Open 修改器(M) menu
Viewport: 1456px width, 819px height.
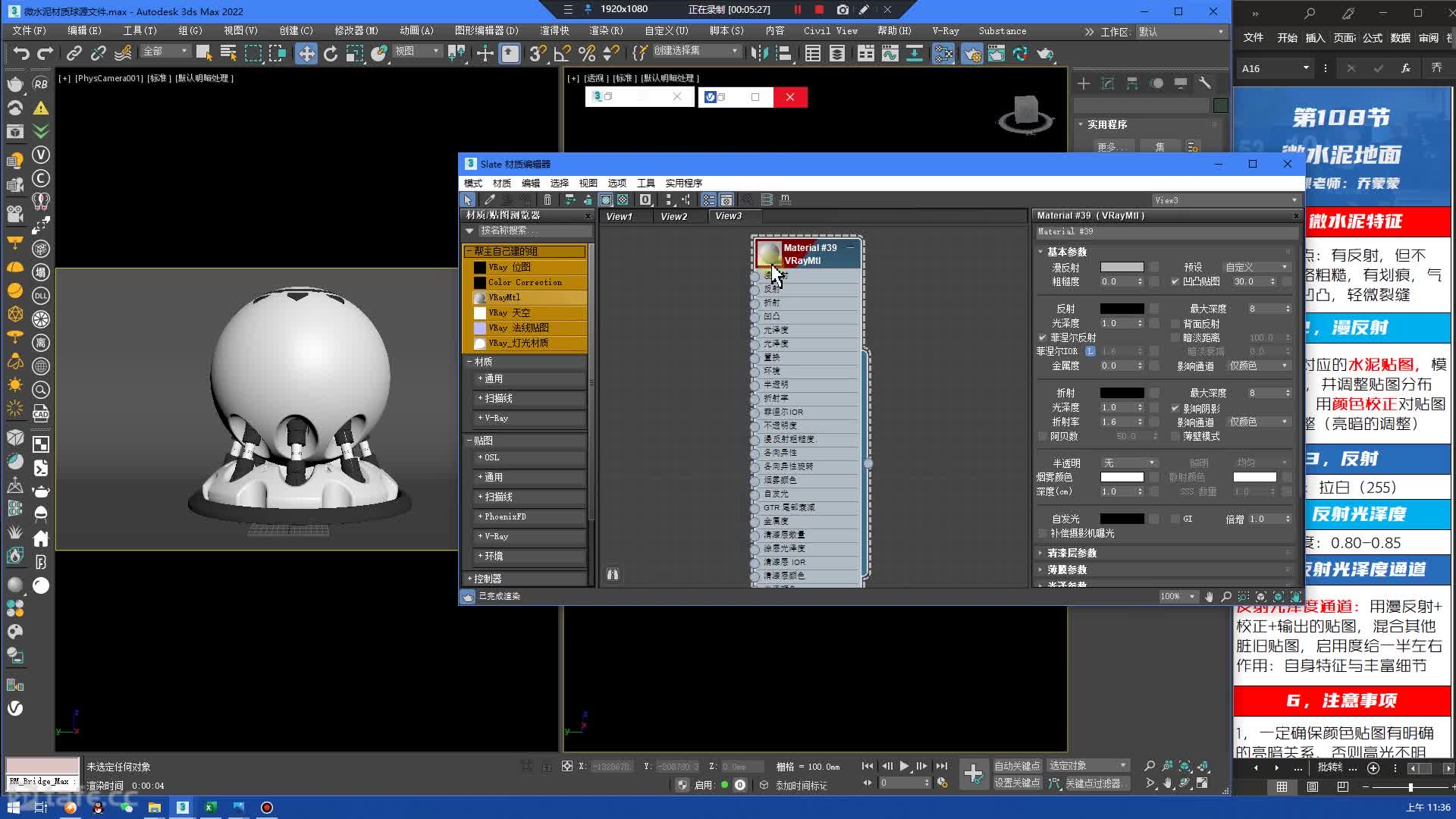point(356,31)
